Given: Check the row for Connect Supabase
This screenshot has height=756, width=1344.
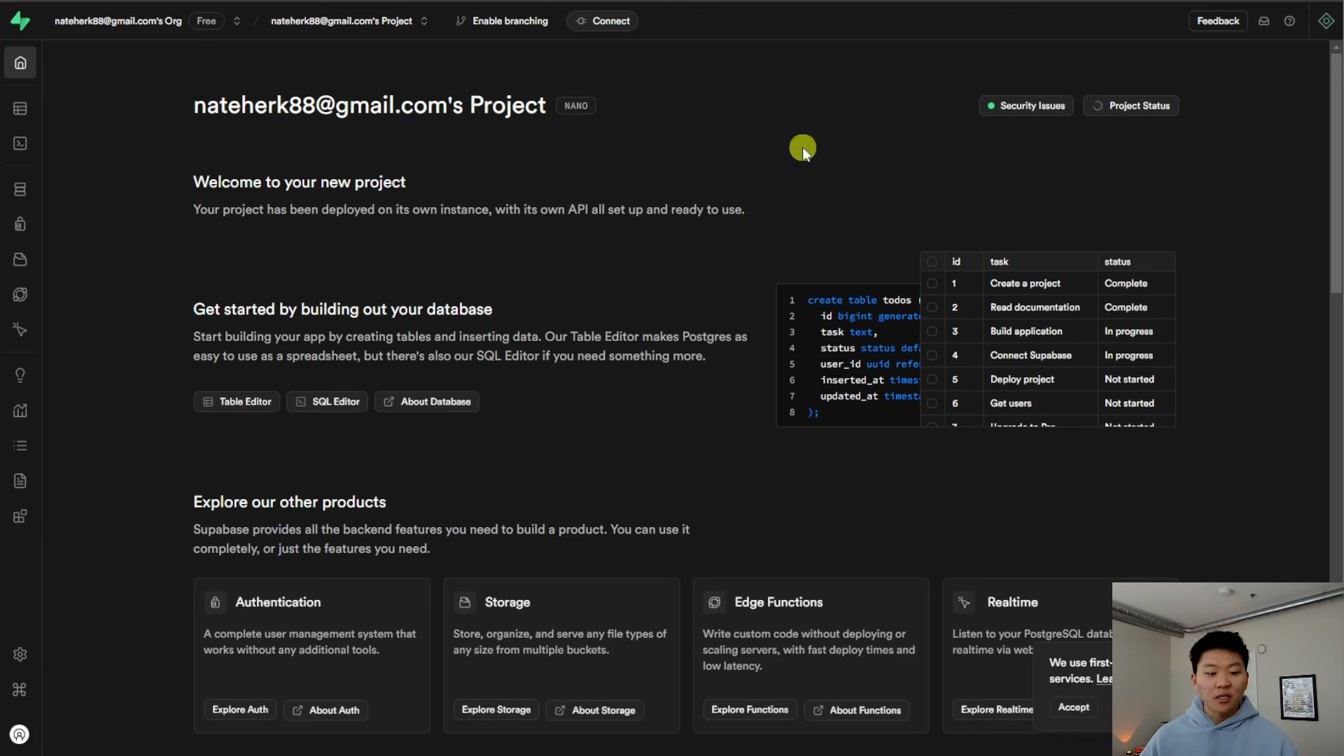Looking at the screenshot, I should (932, 356).
